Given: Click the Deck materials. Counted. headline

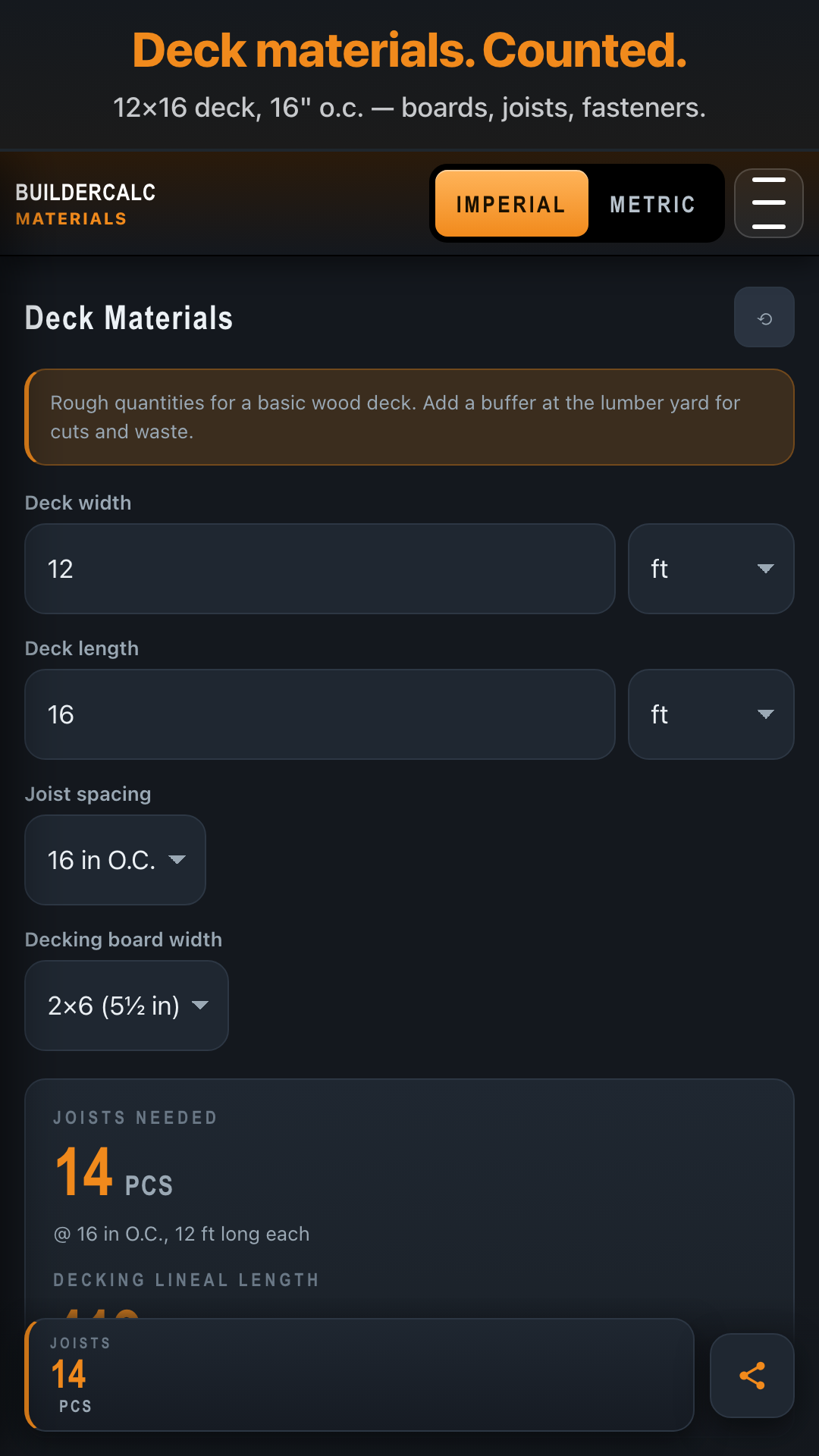Looking at the screenshot, I should coord(409,50).
